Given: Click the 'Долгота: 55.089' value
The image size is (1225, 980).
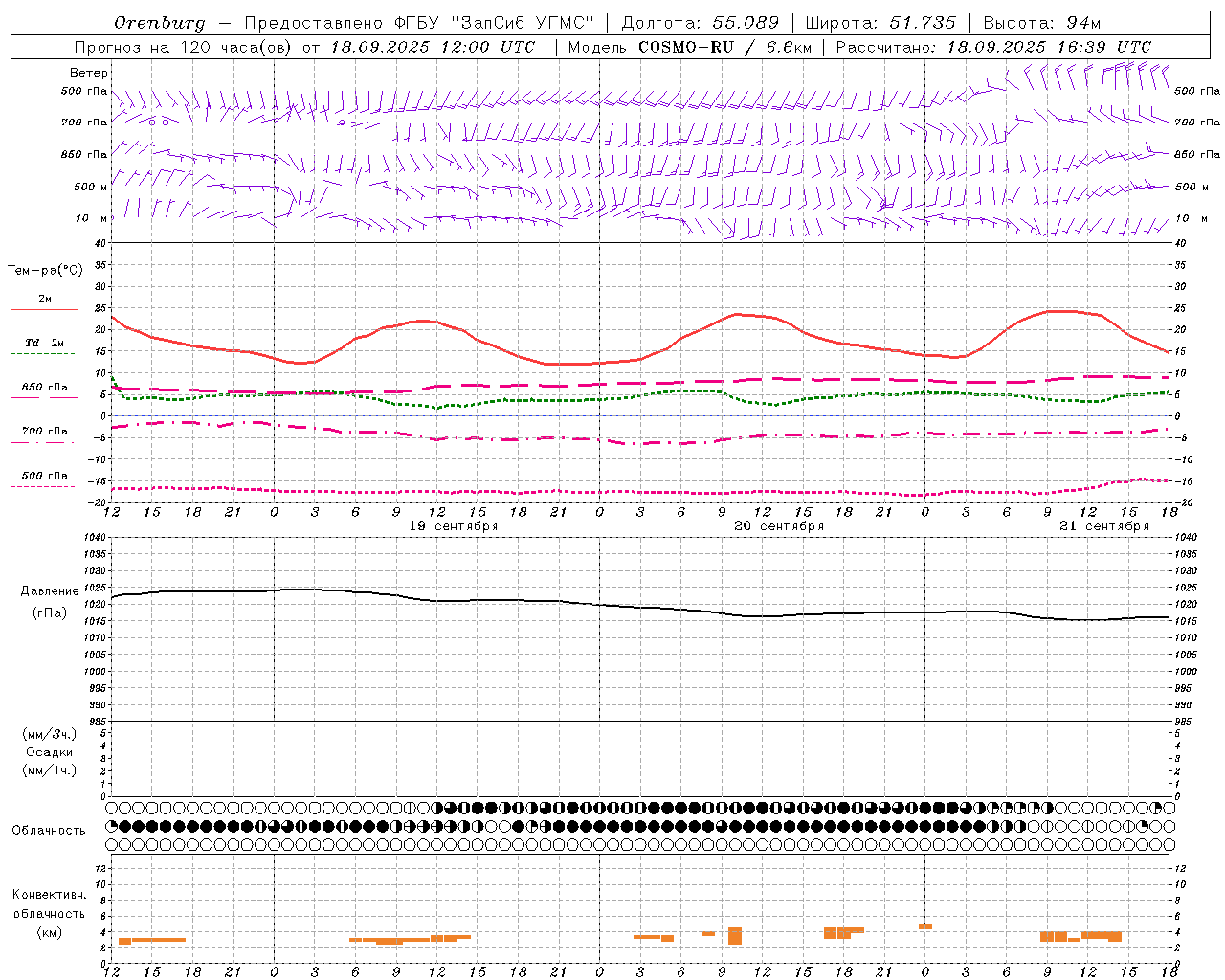Looking at the screenshot, I should [x=700, y=23].
